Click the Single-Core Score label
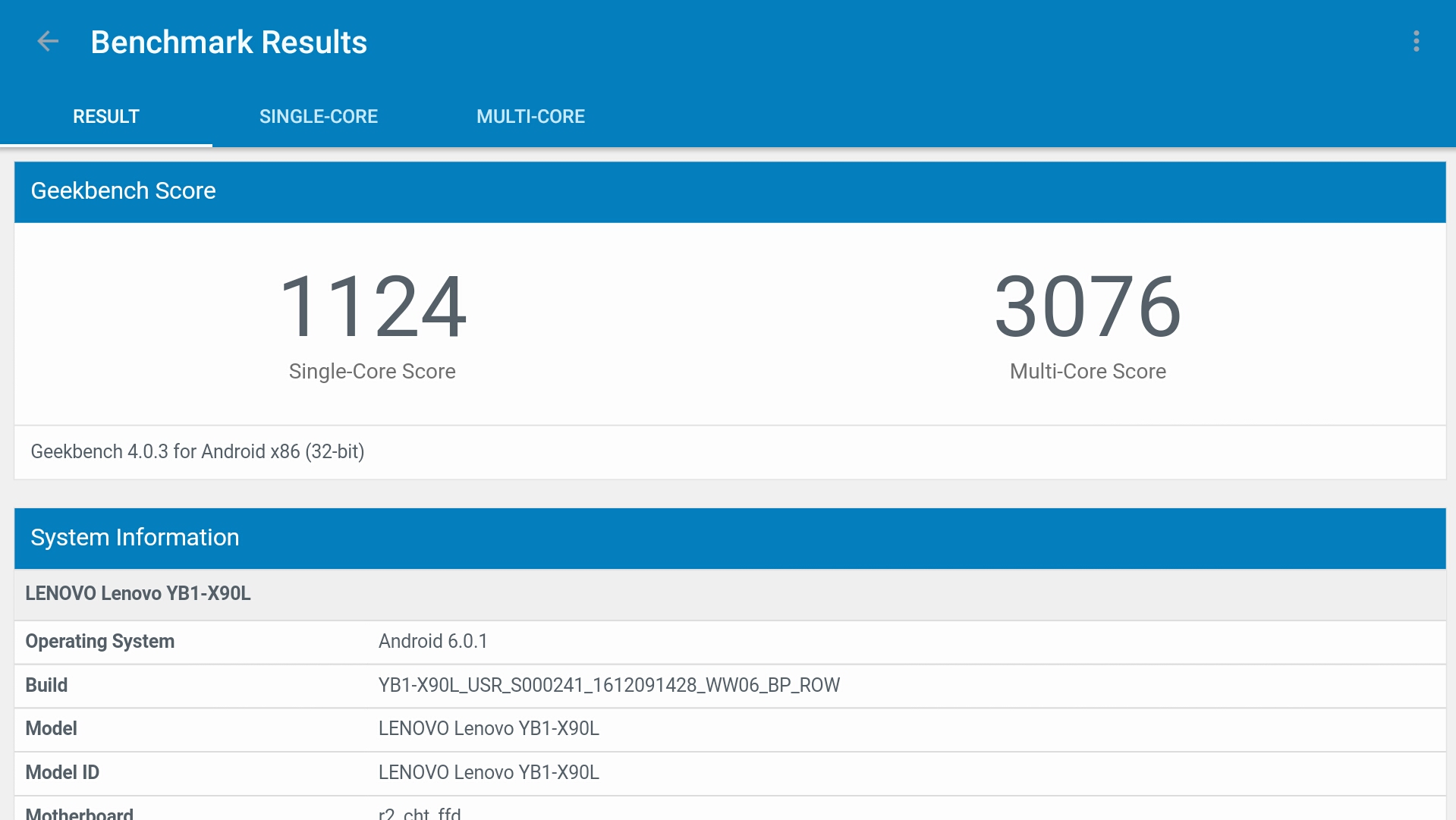This screenshot has width=1456, height=820. coord(372,372)
